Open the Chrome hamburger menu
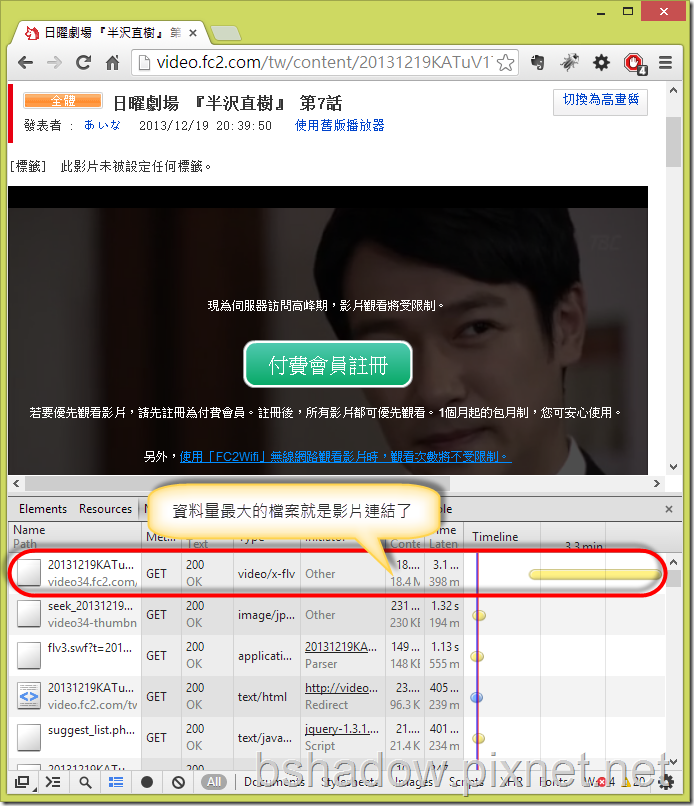The height and width of the screenshot is (806, 694). tap(666, 63)
